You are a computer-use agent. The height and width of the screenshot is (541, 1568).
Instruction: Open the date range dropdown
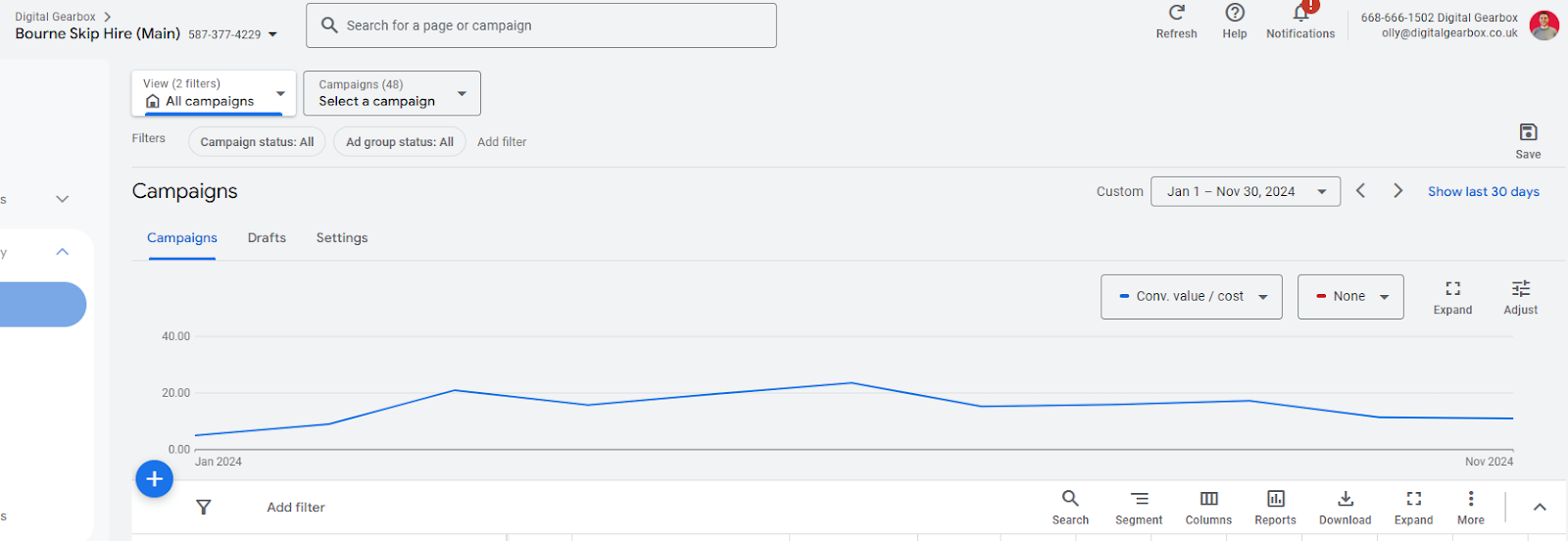point(1245,192)
